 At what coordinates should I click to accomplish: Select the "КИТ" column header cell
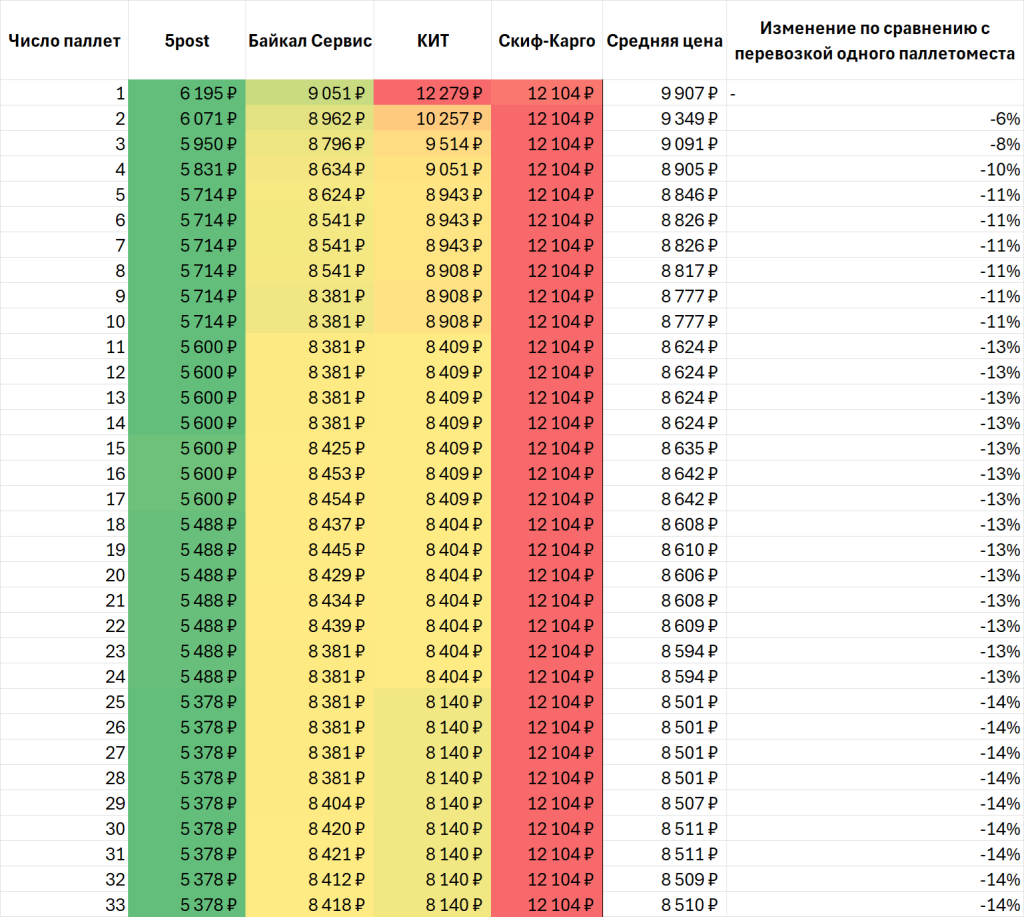[x=432, y=42]
